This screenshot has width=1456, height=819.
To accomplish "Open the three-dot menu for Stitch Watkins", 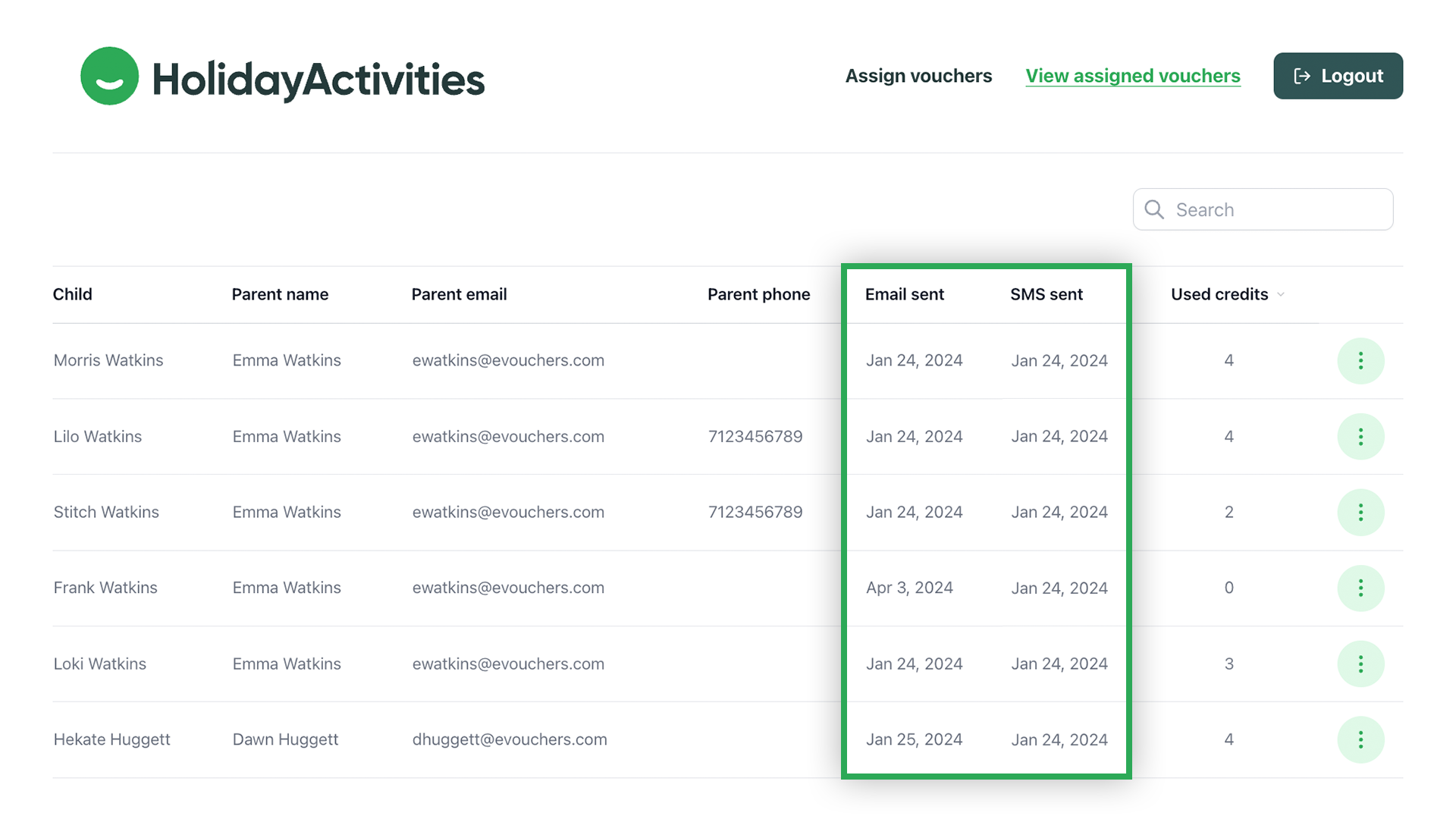I will (x=1360, y=513).
